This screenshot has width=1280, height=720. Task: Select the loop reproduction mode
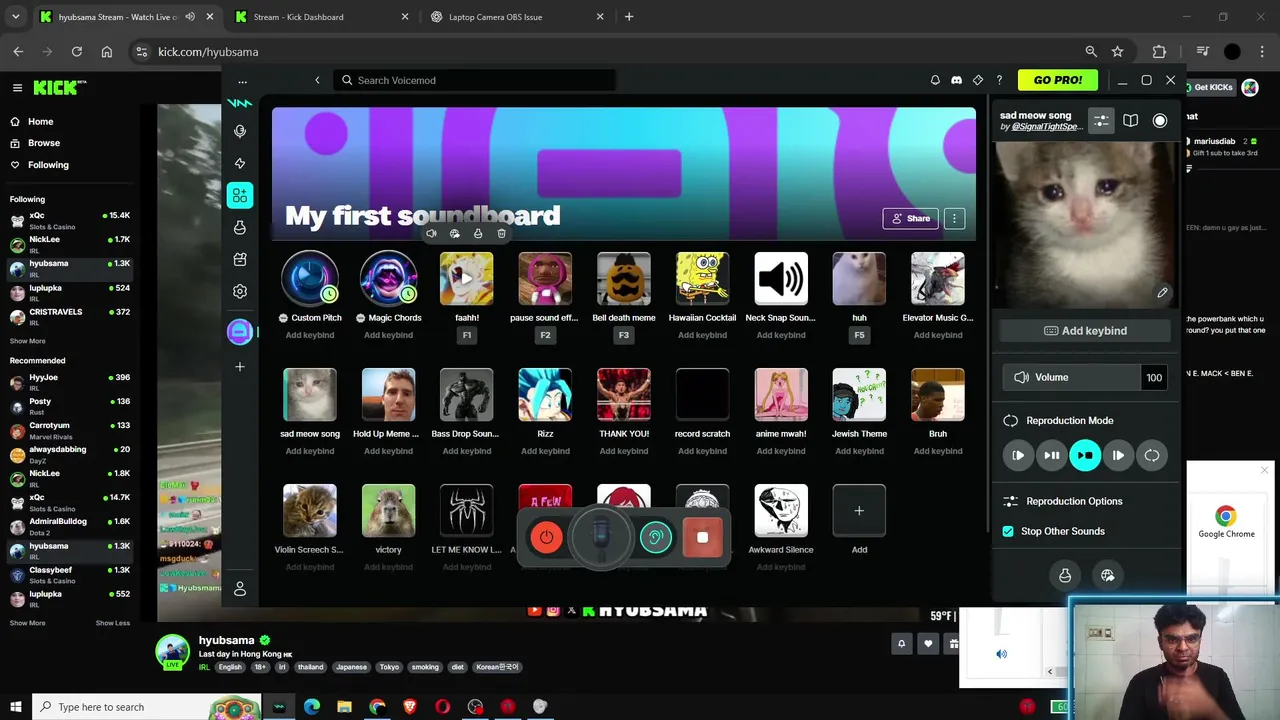tap(1152, 456)
